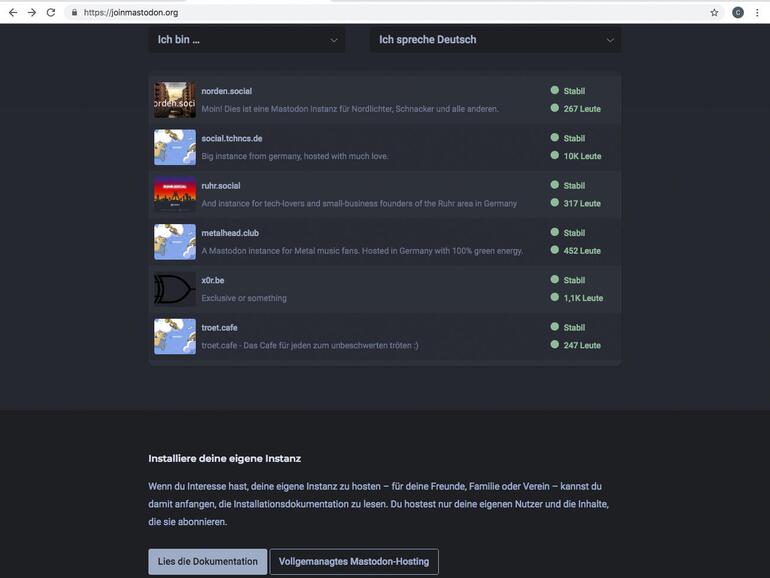
Task: Click the green Stabil dot for ruhr.social
Action: coord(554,185)
